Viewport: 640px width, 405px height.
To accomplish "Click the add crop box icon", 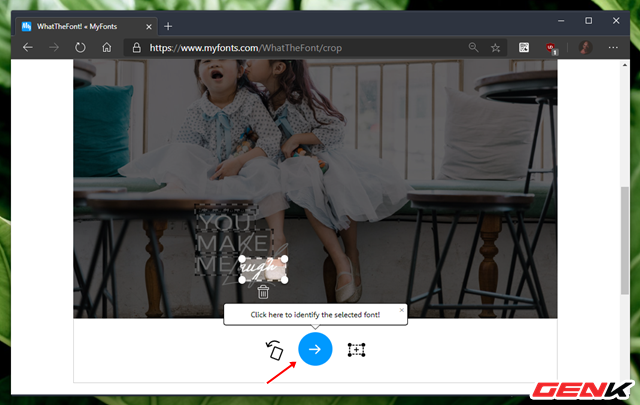I will click(356, 350).
